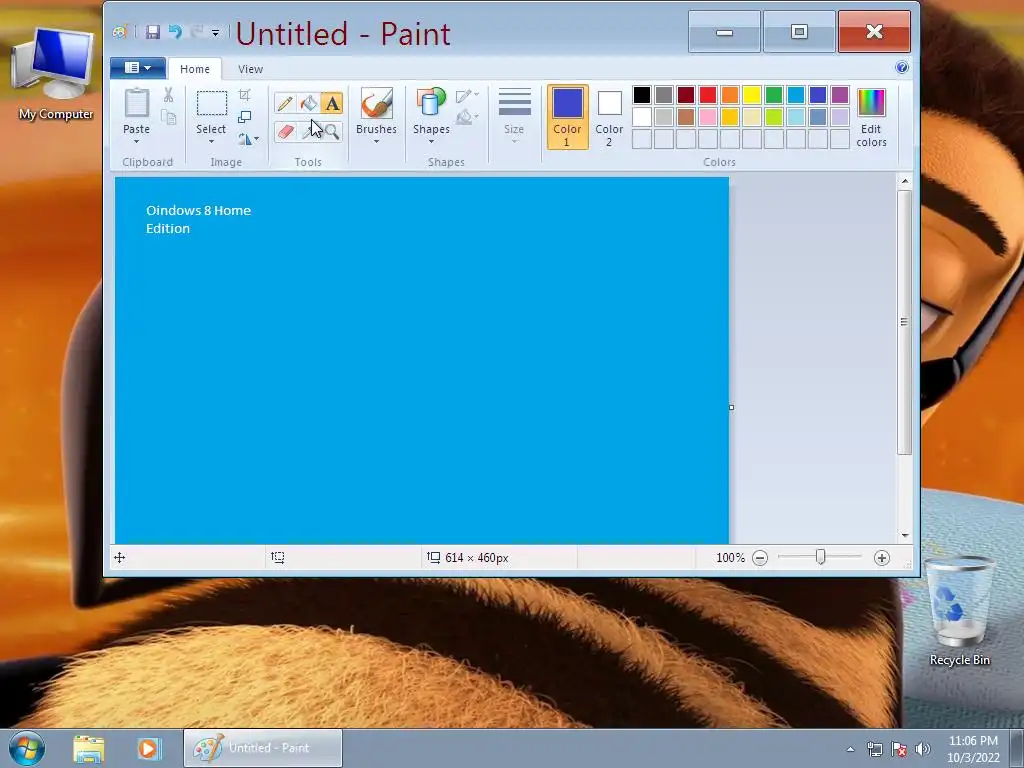Open Windows Media Player from taskbar

click(148, 748)
